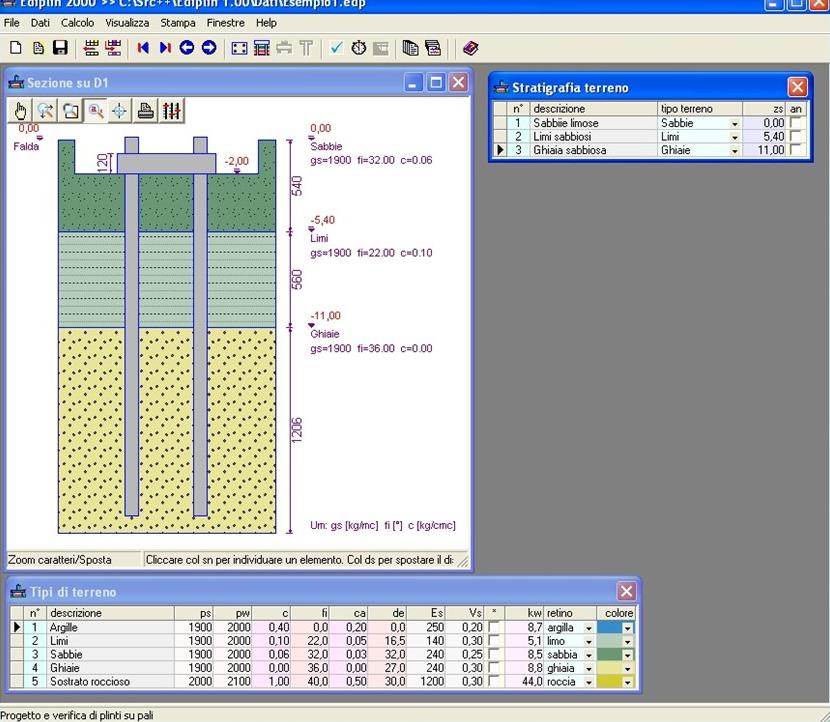Image resolution: width=830 pixels, height=722 pixels.
Task: Click the printer icon in section window
Action: point(146,111)
